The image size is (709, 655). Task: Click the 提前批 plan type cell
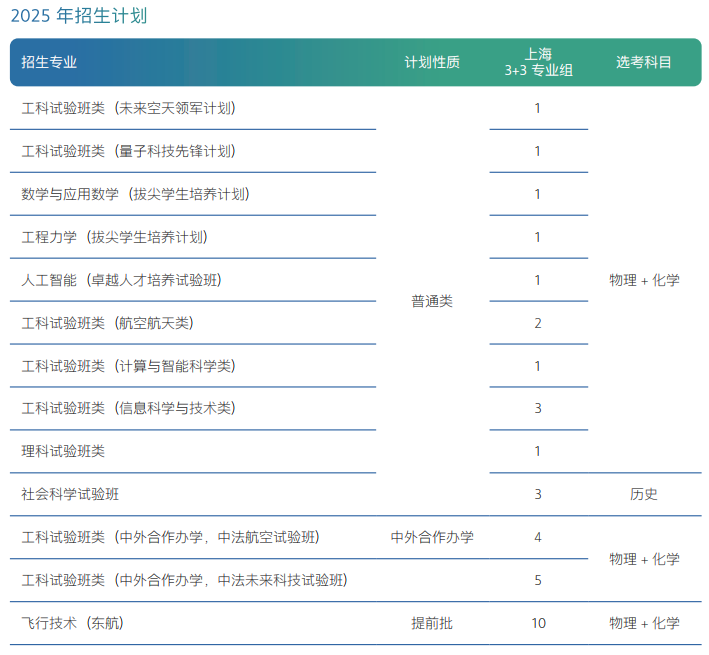pyautogui.click(x=432, y=623)
